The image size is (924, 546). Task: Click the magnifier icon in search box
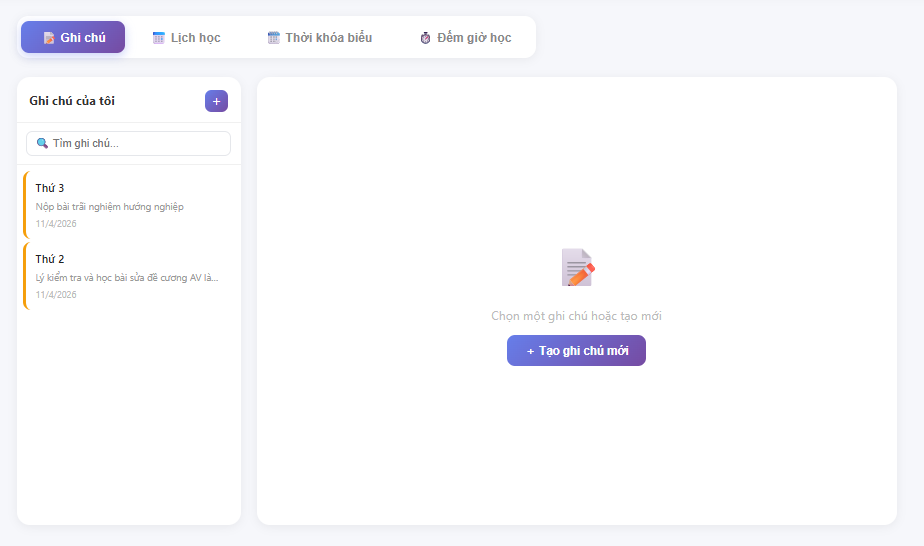coord(42,143)
